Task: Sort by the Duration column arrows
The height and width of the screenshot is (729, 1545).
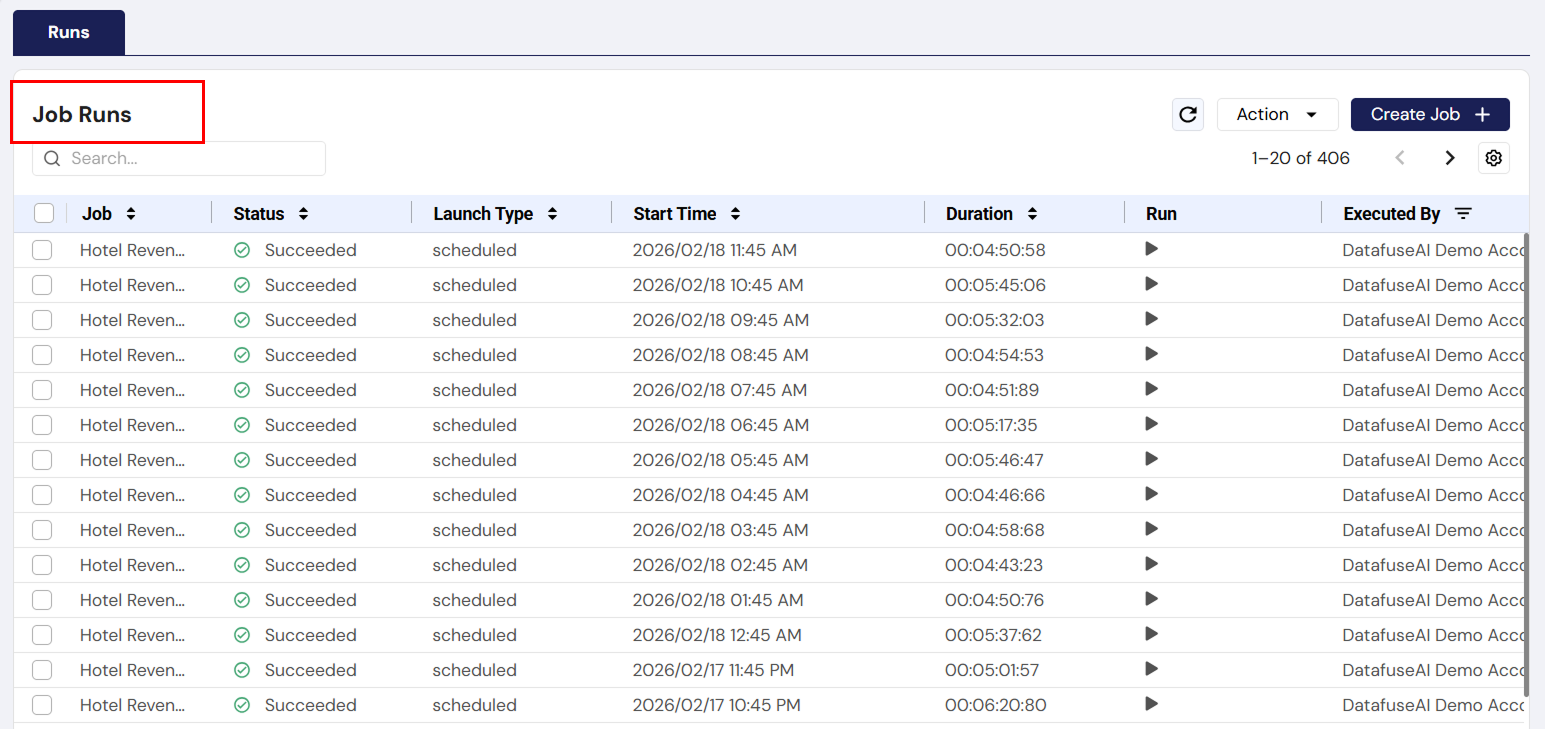Action: point(1032,213)
